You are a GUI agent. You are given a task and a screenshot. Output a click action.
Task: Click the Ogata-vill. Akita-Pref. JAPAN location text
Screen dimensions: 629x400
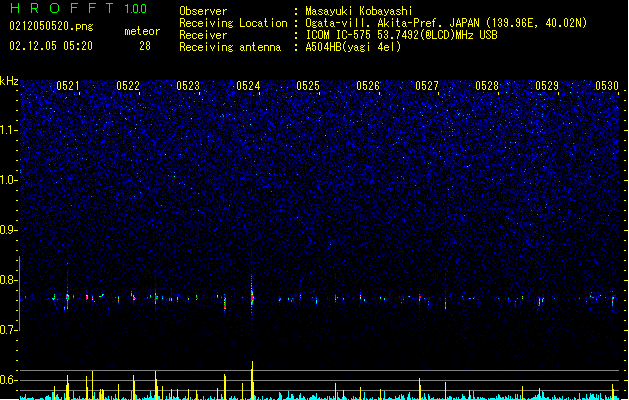tap(392, 23)
